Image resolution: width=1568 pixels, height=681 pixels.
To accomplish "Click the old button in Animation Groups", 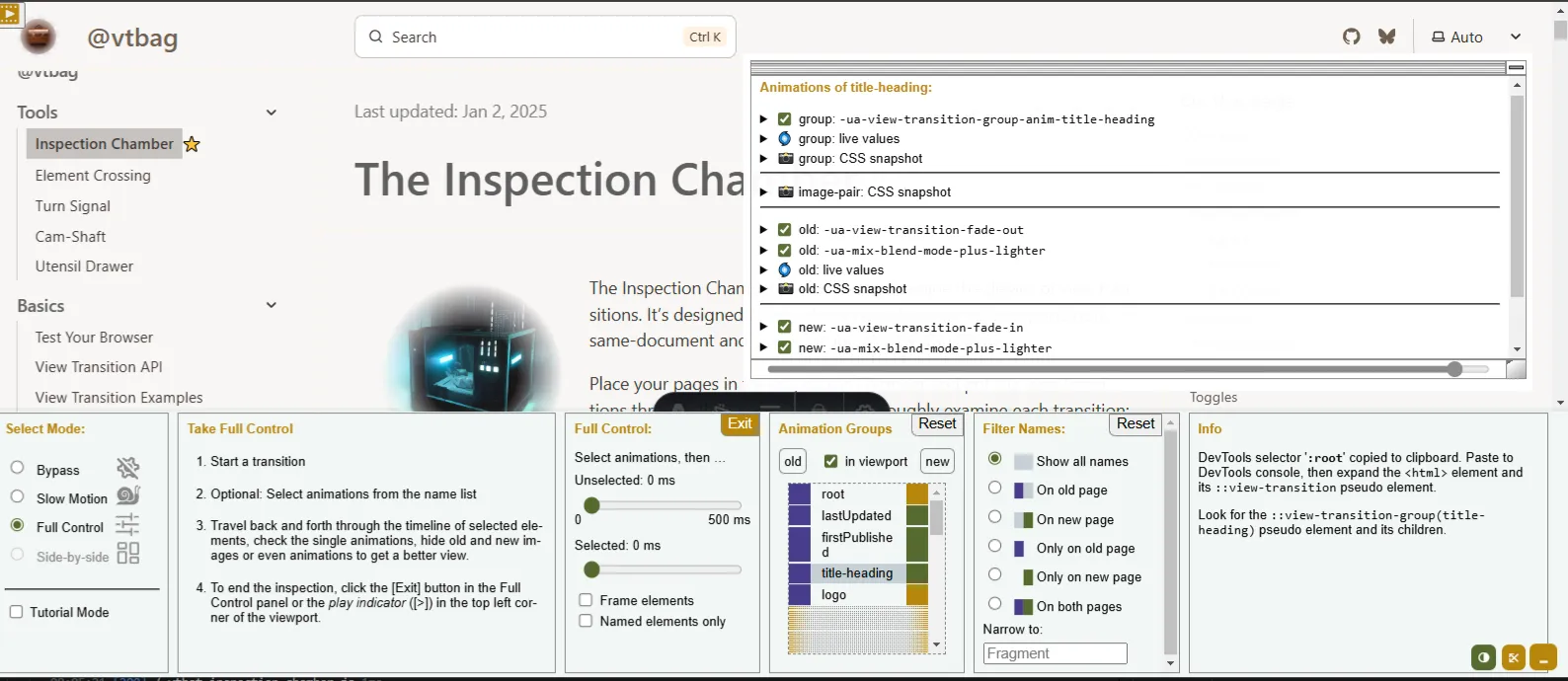I will click(x=793, y=461).
